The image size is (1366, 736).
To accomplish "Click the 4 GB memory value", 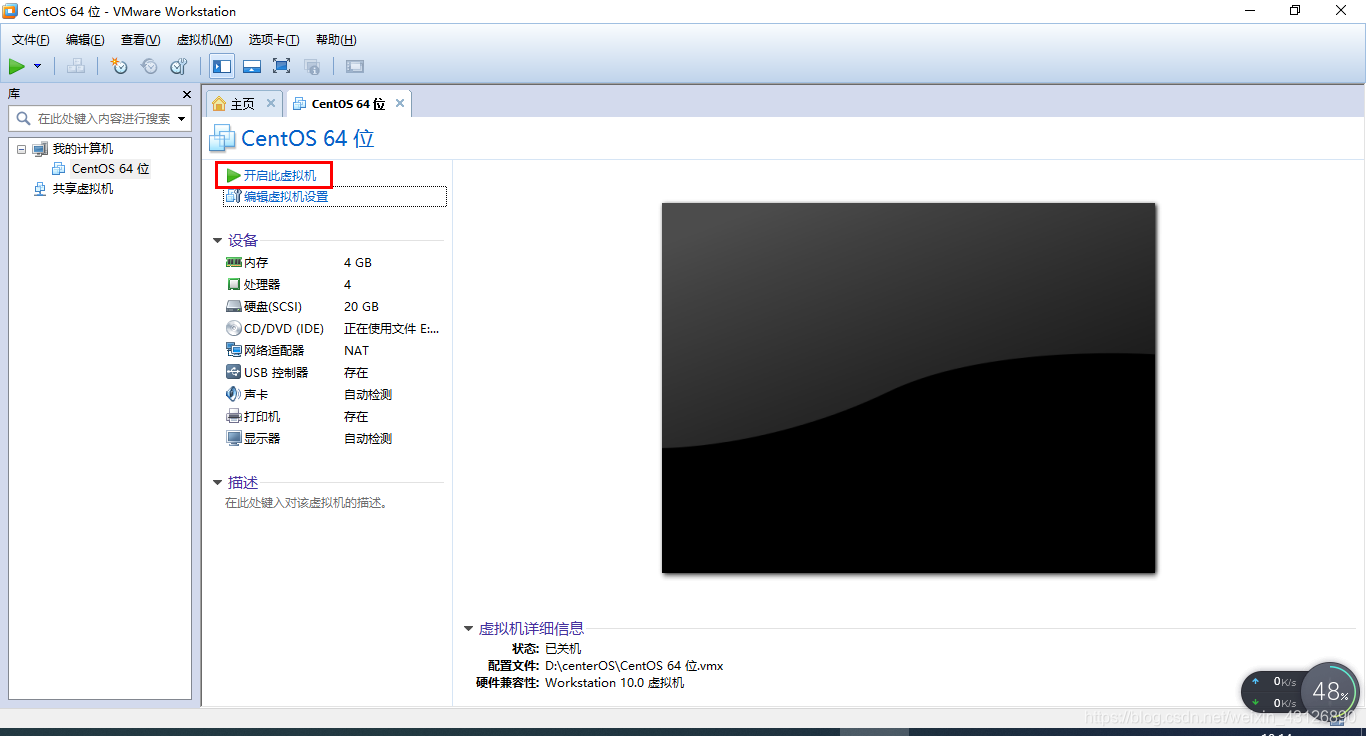I will pyautogui.click(x=358, y=263).
